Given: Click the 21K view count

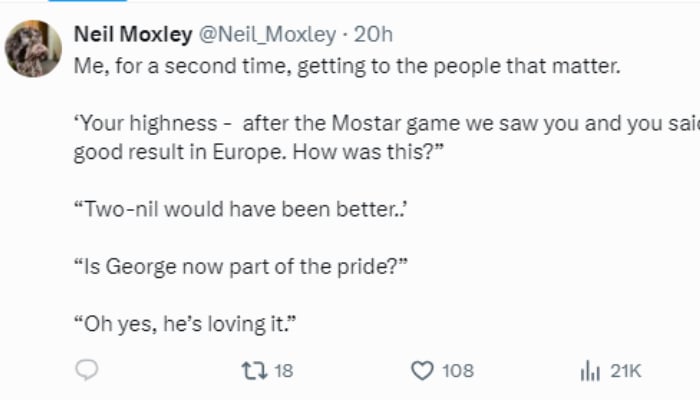Looking at the screenshot, I should [625, 371].
